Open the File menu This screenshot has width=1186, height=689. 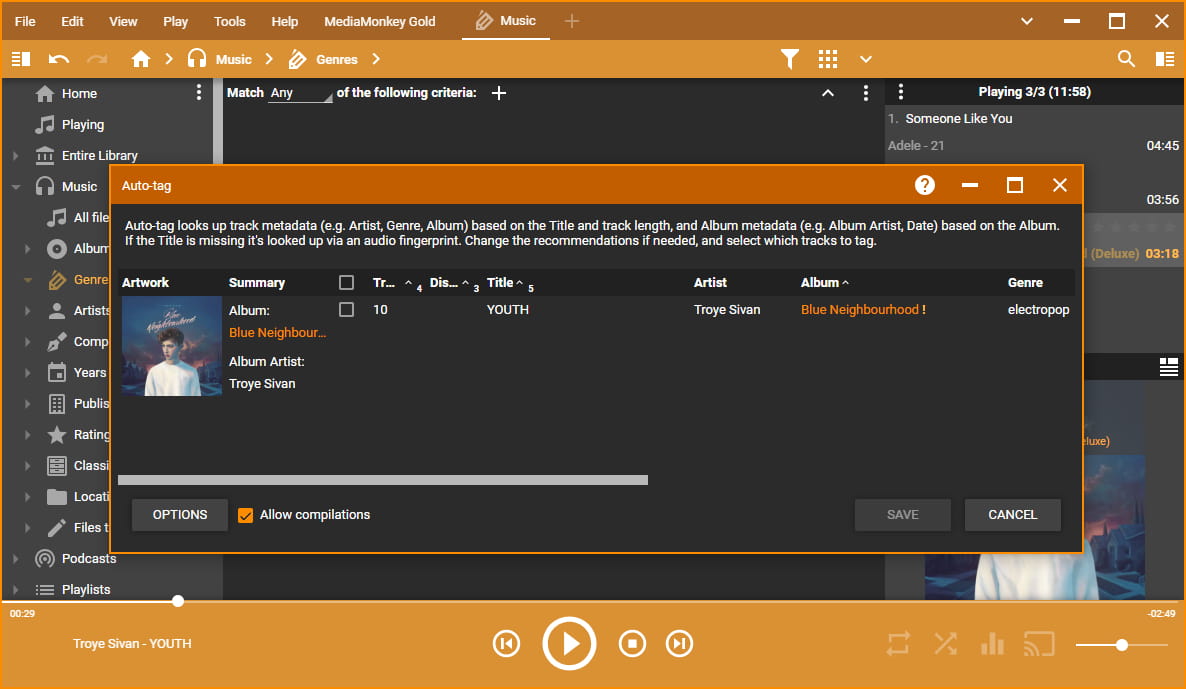[25, 21]
